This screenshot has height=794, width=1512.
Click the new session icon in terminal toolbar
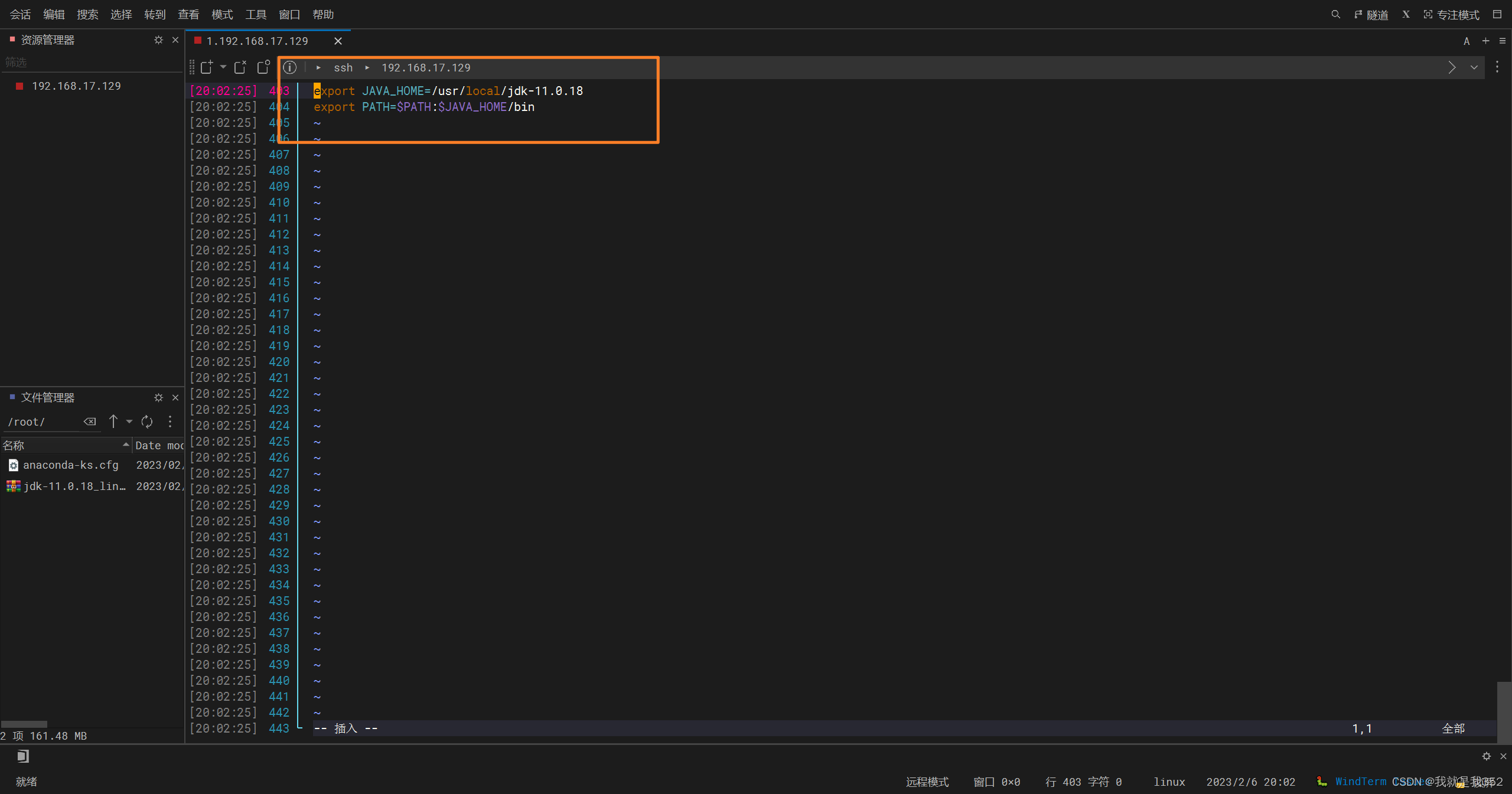click(206, 67)
